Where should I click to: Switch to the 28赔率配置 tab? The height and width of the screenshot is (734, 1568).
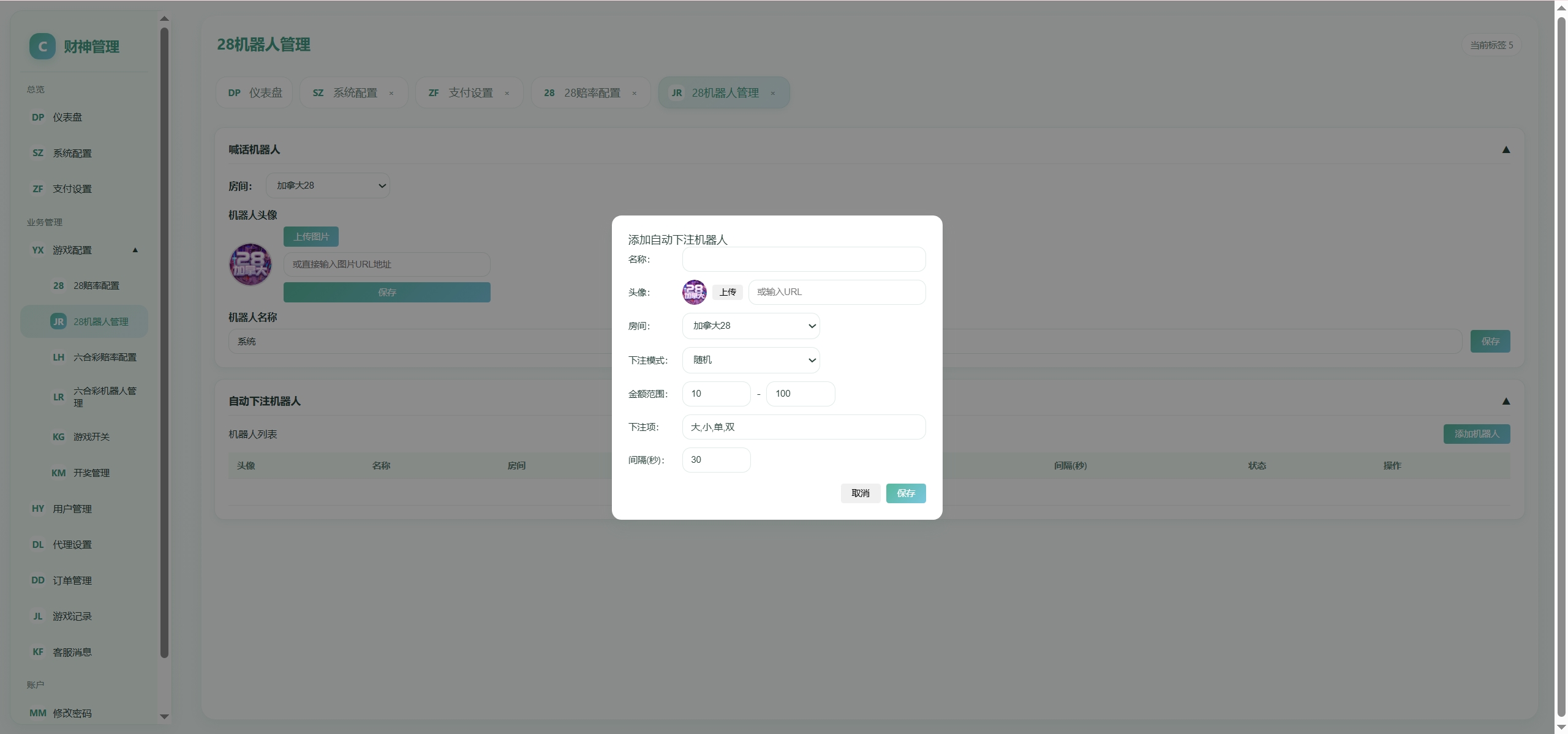coord(590,93)
